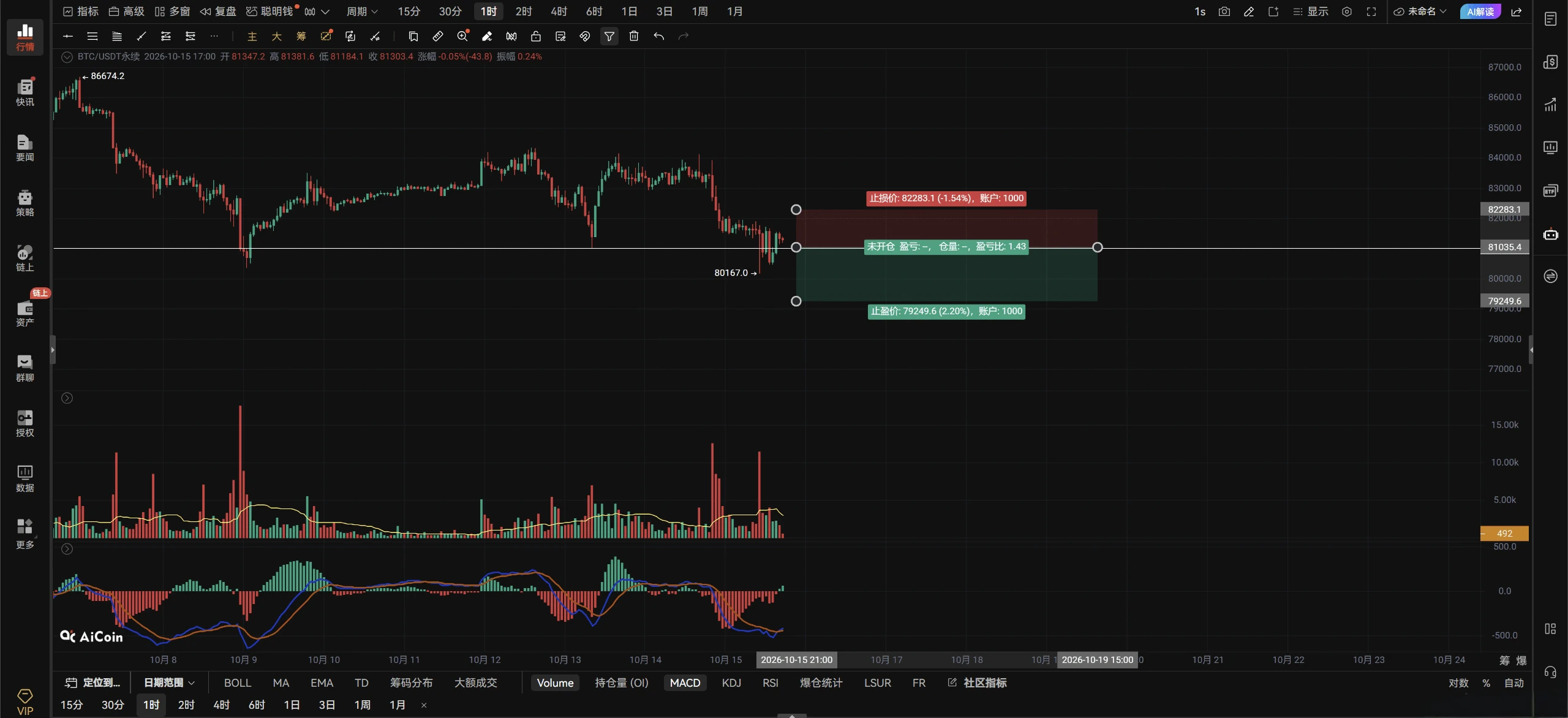Open the 快讯 news flash sidebar item
1568x718 pixels.
tap(24, 92)
